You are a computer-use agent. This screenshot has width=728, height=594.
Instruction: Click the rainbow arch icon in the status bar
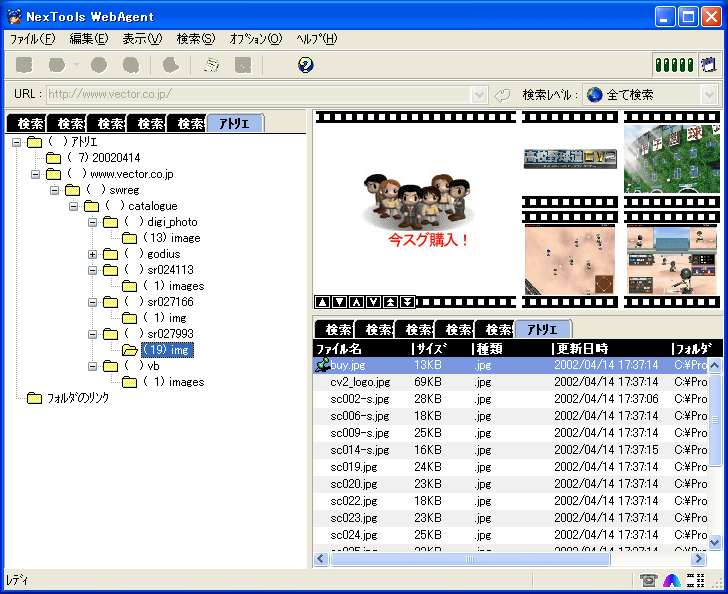[672, 580]
